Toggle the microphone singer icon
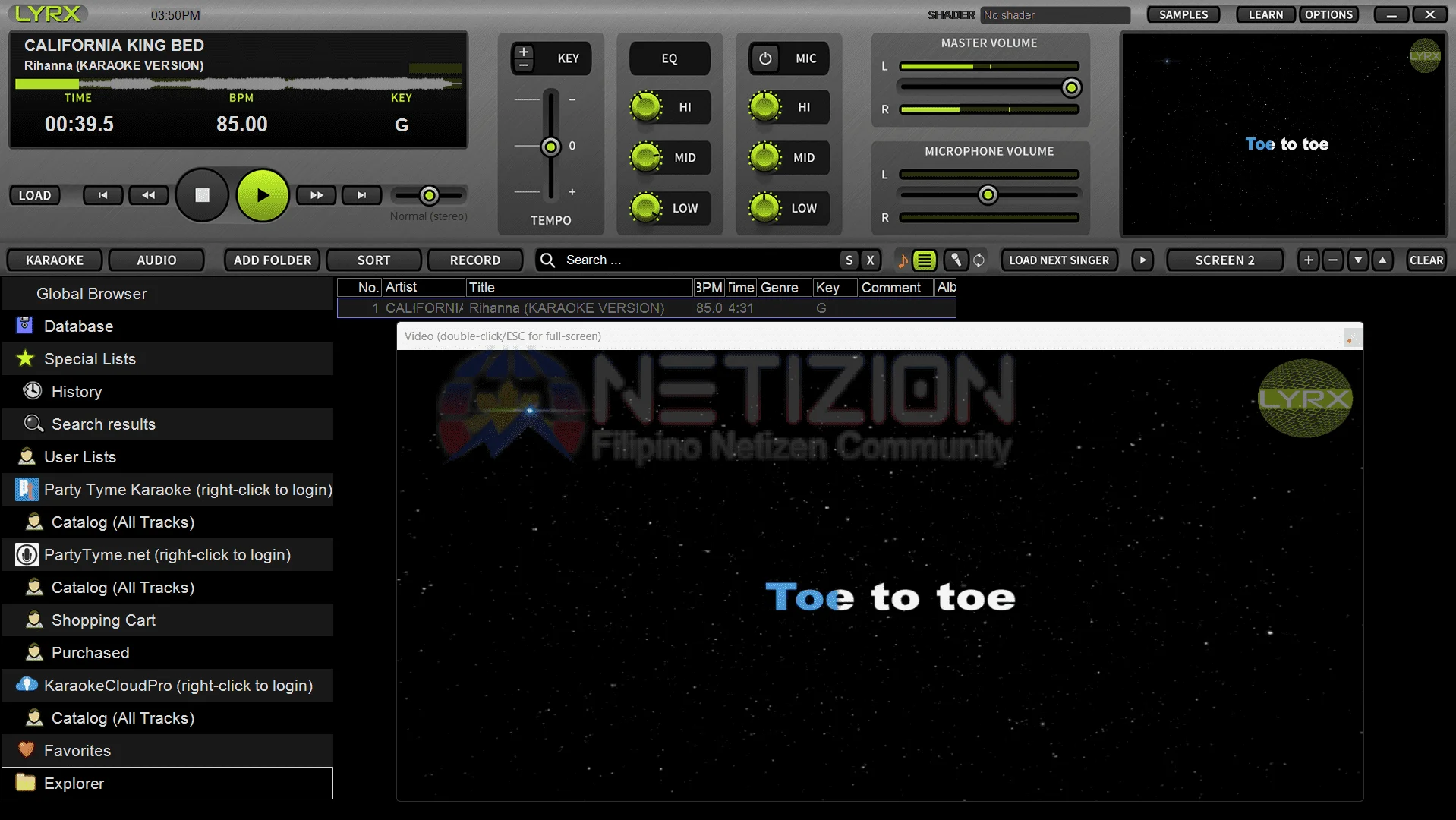 pos(956,260)
